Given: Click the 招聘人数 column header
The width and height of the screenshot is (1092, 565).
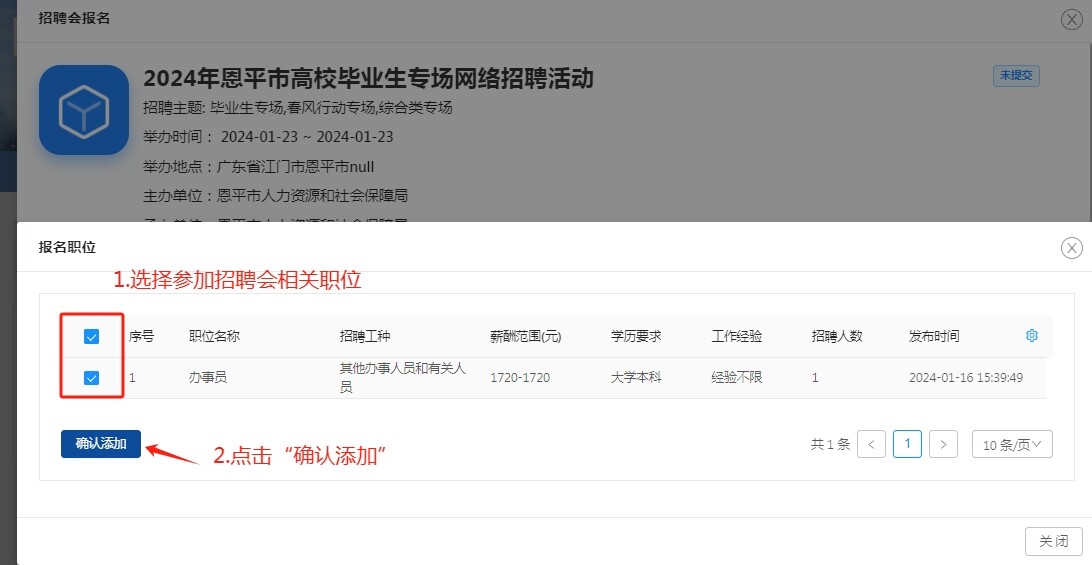Looking at the screenshot, I should coord(837,336).
